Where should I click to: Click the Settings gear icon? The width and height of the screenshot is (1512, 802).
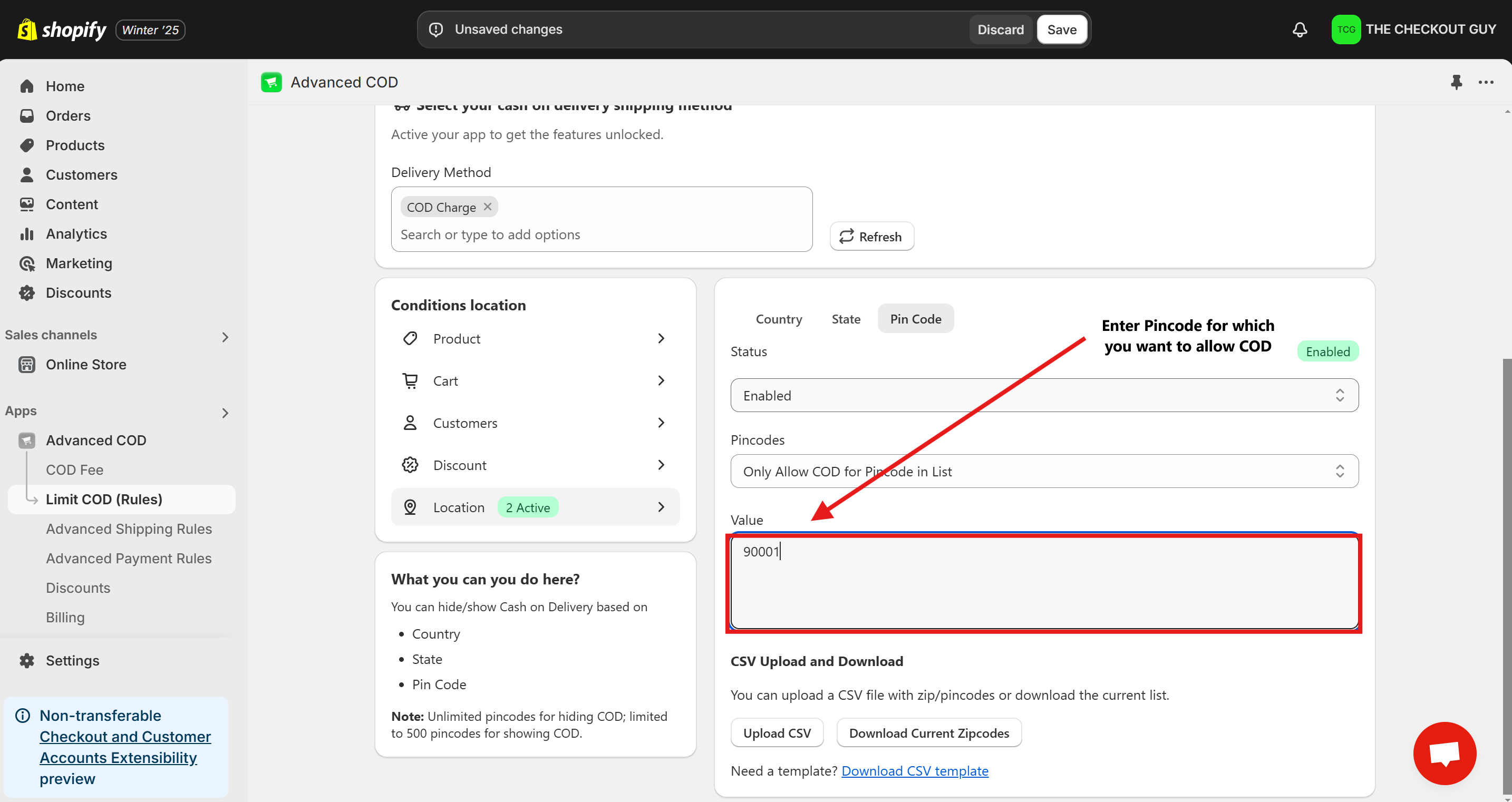click(27, 661)
